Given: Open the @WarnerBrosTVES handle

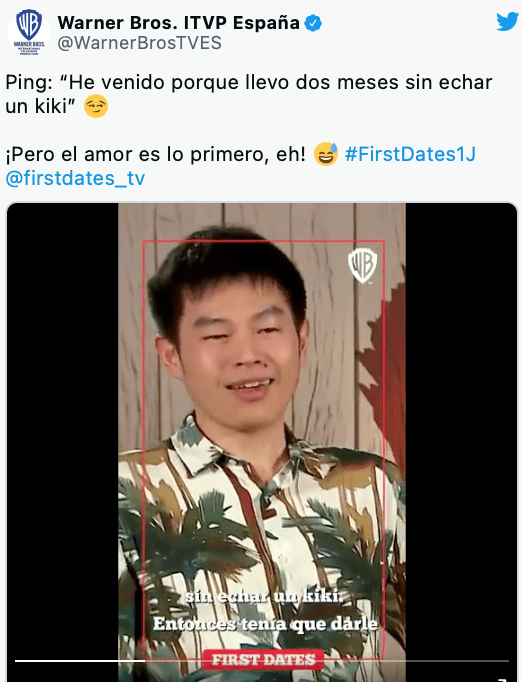Looking at the screenshot, I should (x=140, y=43).
